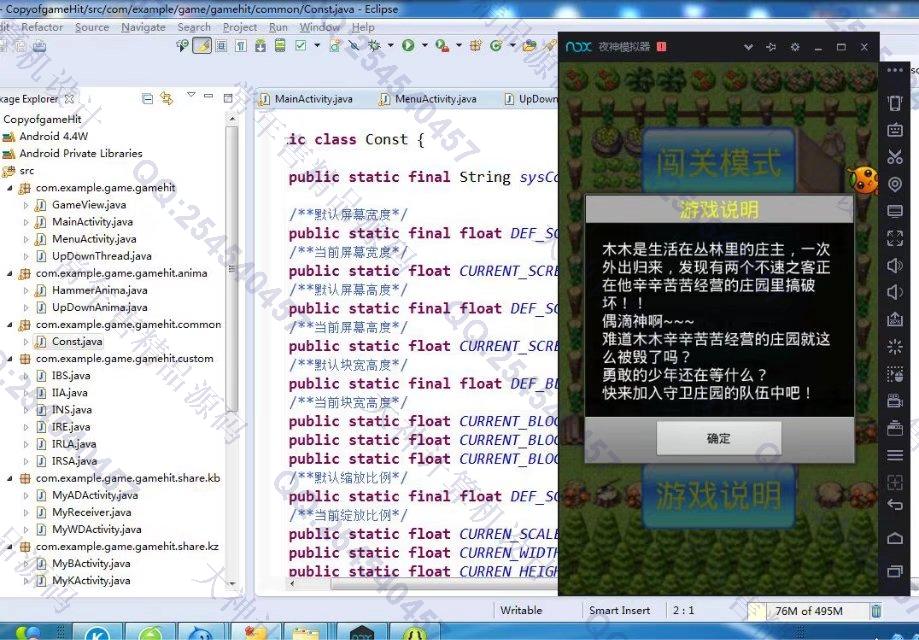Open dropdown arrow next to Run icon
The width and height of the screenshot is (919, 640).
point(424,45)
